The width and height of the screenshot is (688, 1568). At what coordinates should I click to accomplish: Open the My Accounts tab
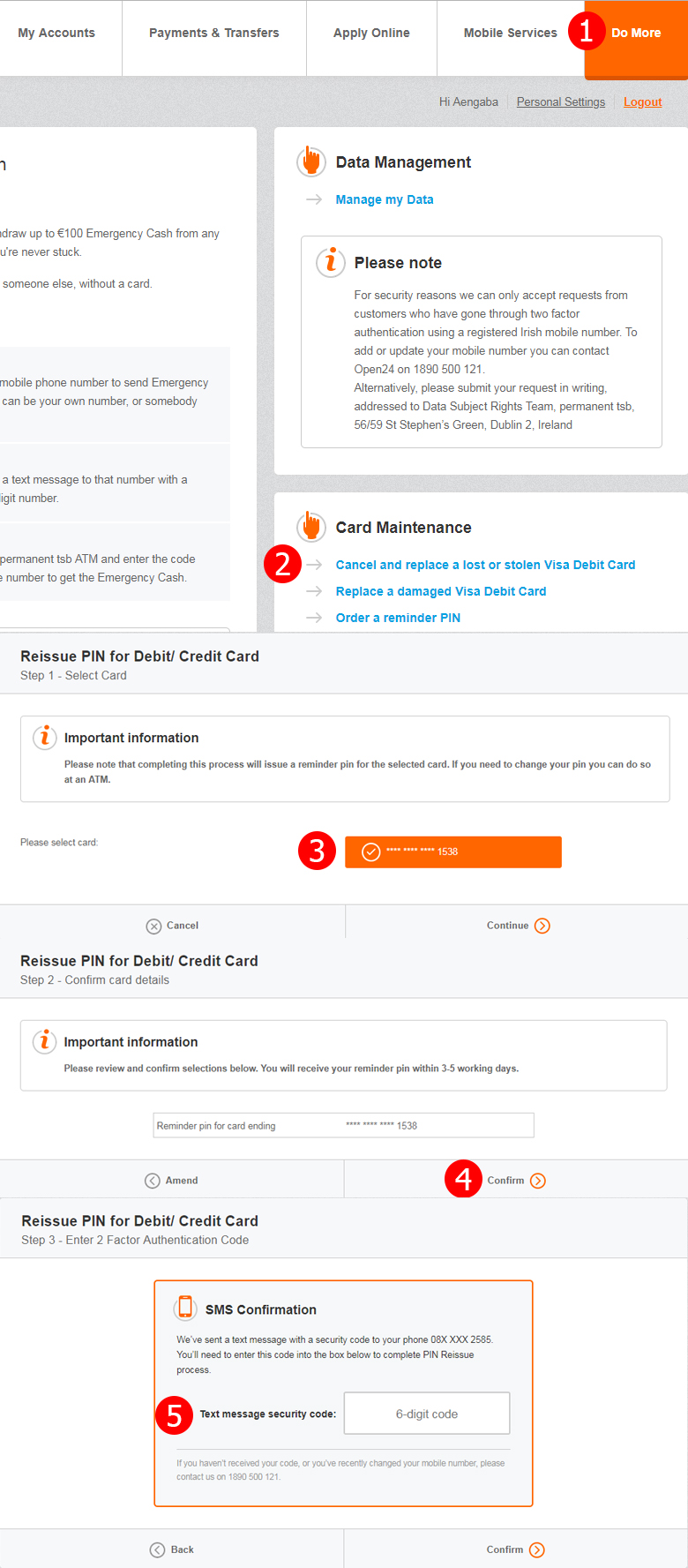click(56, 34)
